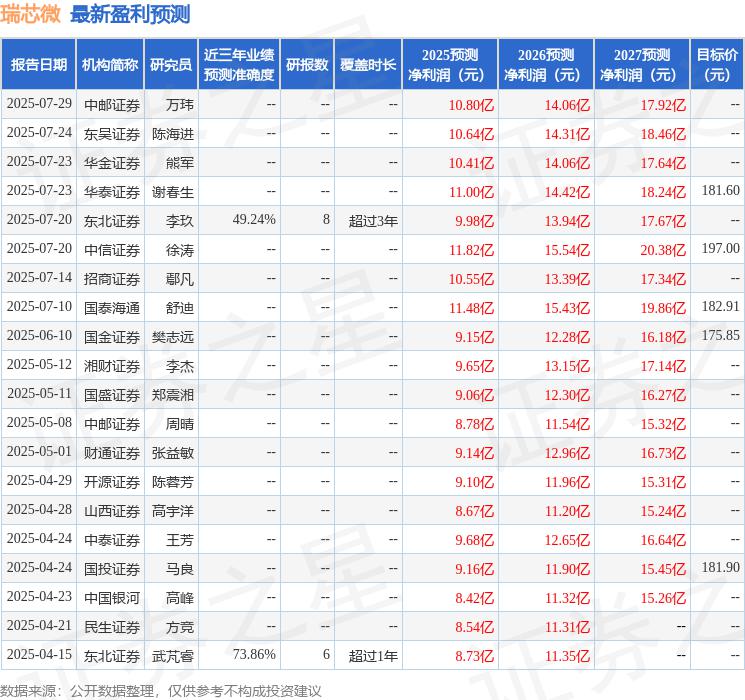
Task: Click 湘财证券 institution cell
Action: click(112, 366)
